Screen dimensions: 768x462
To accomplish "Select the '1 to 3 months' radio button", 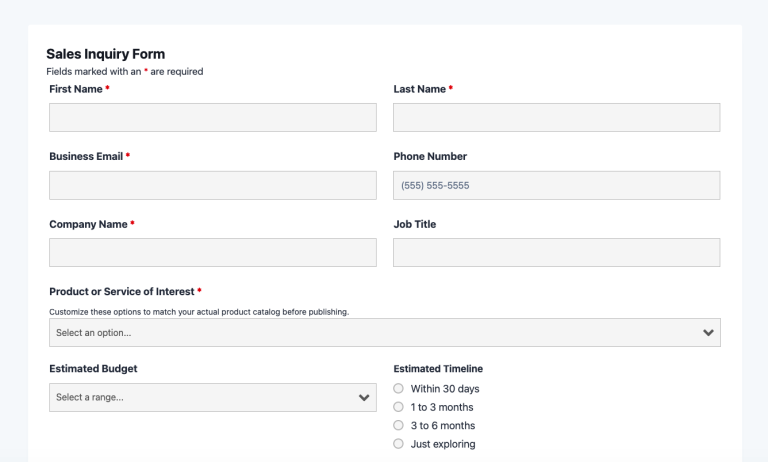I will click(398, 407).
